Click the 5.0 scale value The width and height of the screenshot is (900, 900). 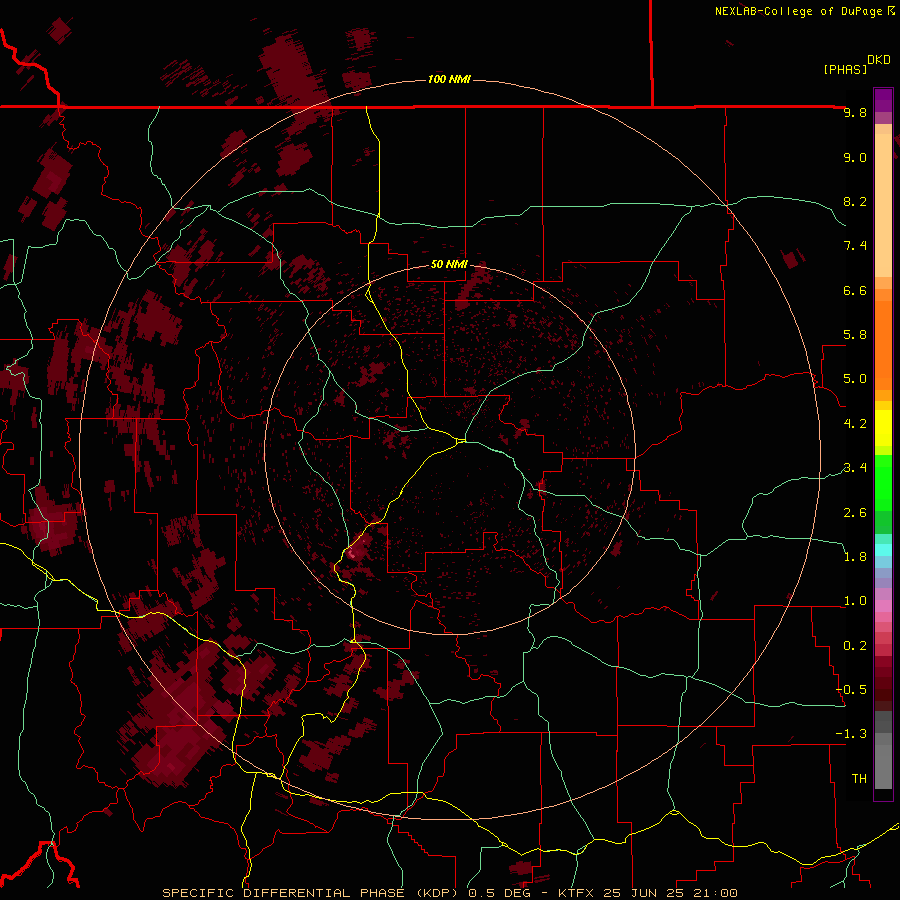click(855, 379)
